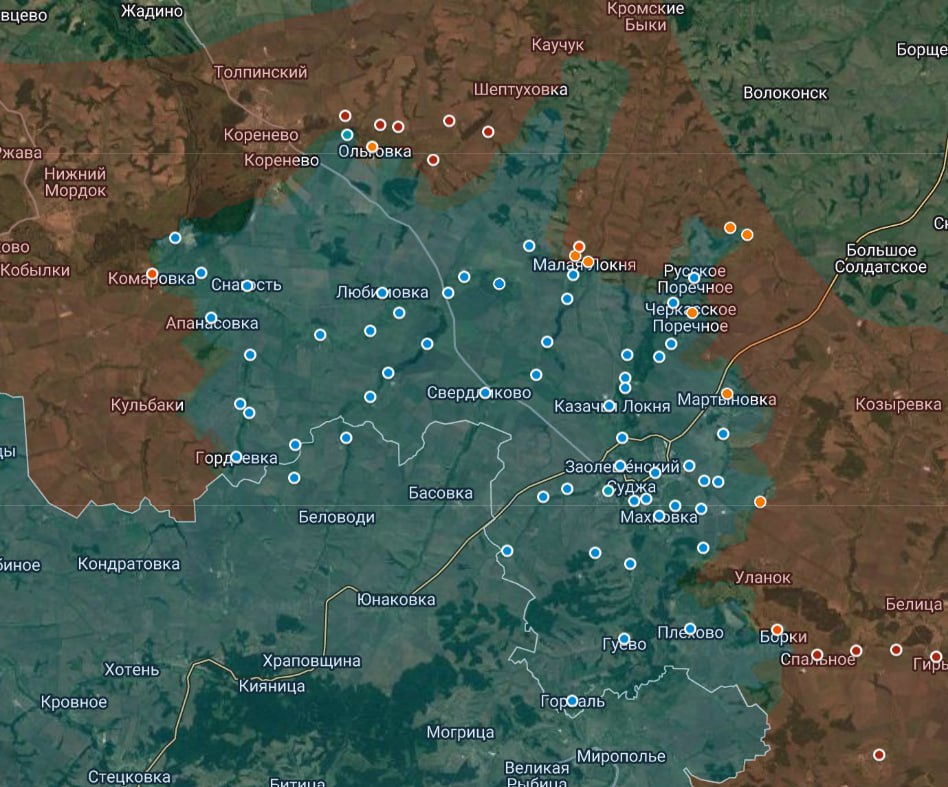Select the orange marker on Ольговка label

(x=372, y=147)
